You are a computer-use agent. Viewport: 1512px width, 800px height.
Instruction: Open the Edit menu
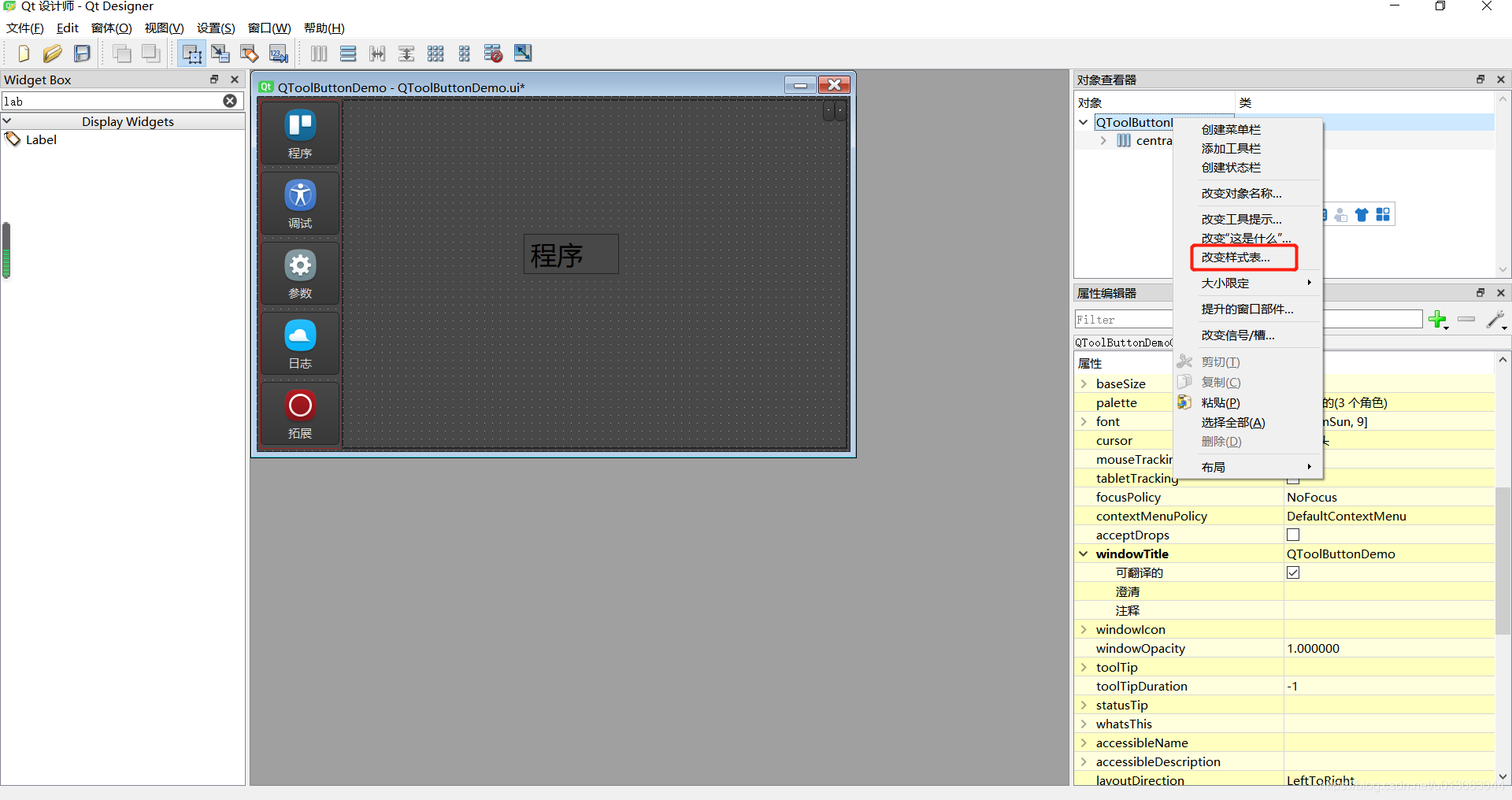pyautogui.click(x=68, y=28)
